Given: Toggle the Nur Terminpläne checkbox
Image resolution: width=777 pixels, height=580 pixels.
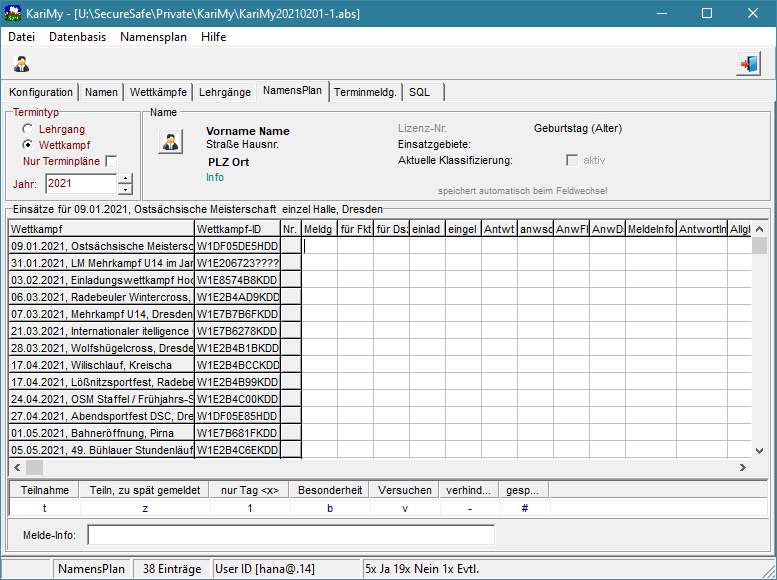Looking at the screenshot, I should (x=111, y=161).
